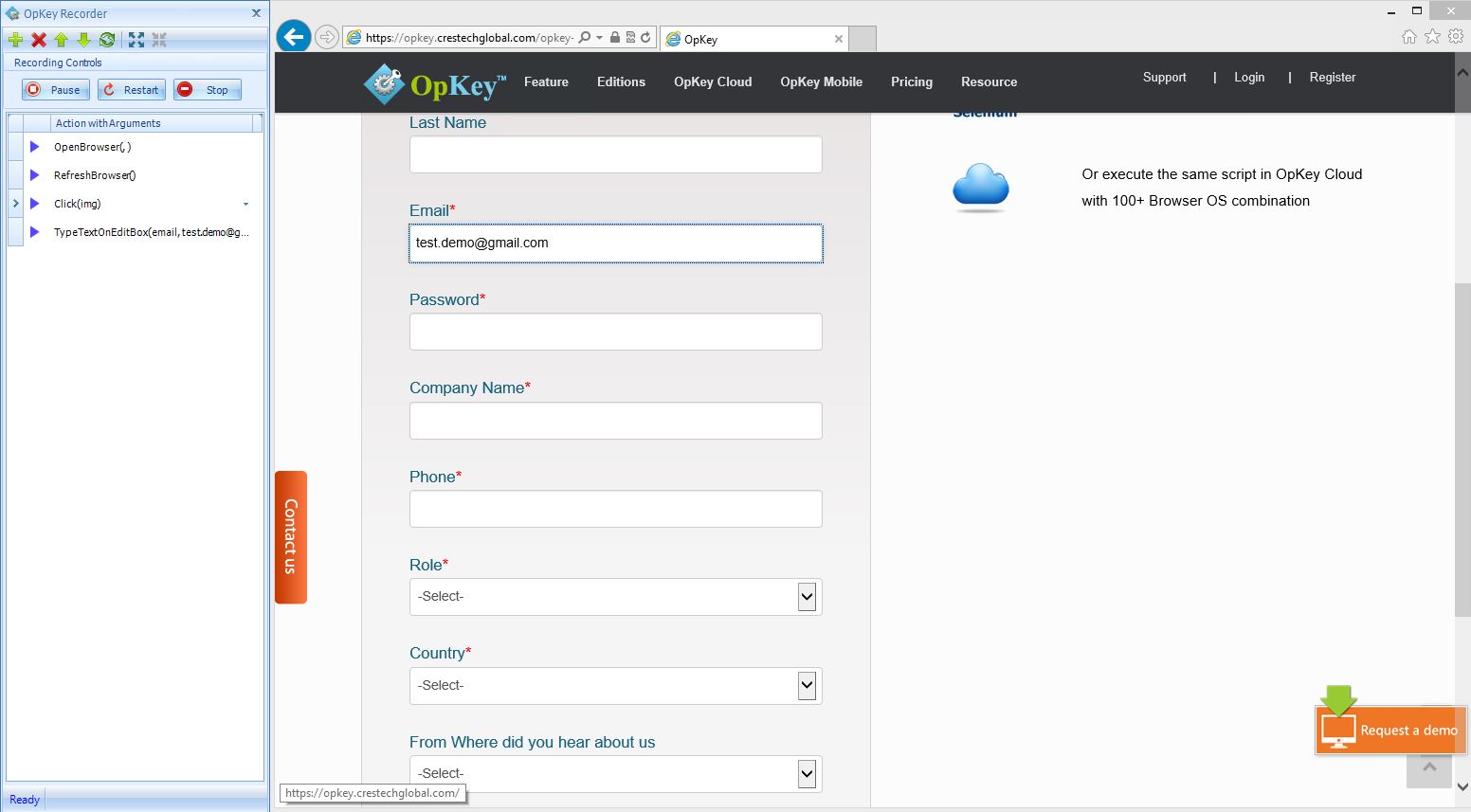Click the browser address bar URL
The height and width of the screenshot is (812, 1471).
click(469, 38)
